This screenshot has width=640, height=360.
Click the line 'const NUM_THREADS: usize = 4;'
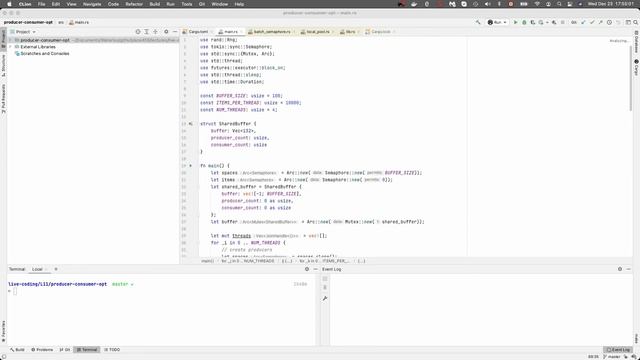pyautogui.click(x=239, y=110)
